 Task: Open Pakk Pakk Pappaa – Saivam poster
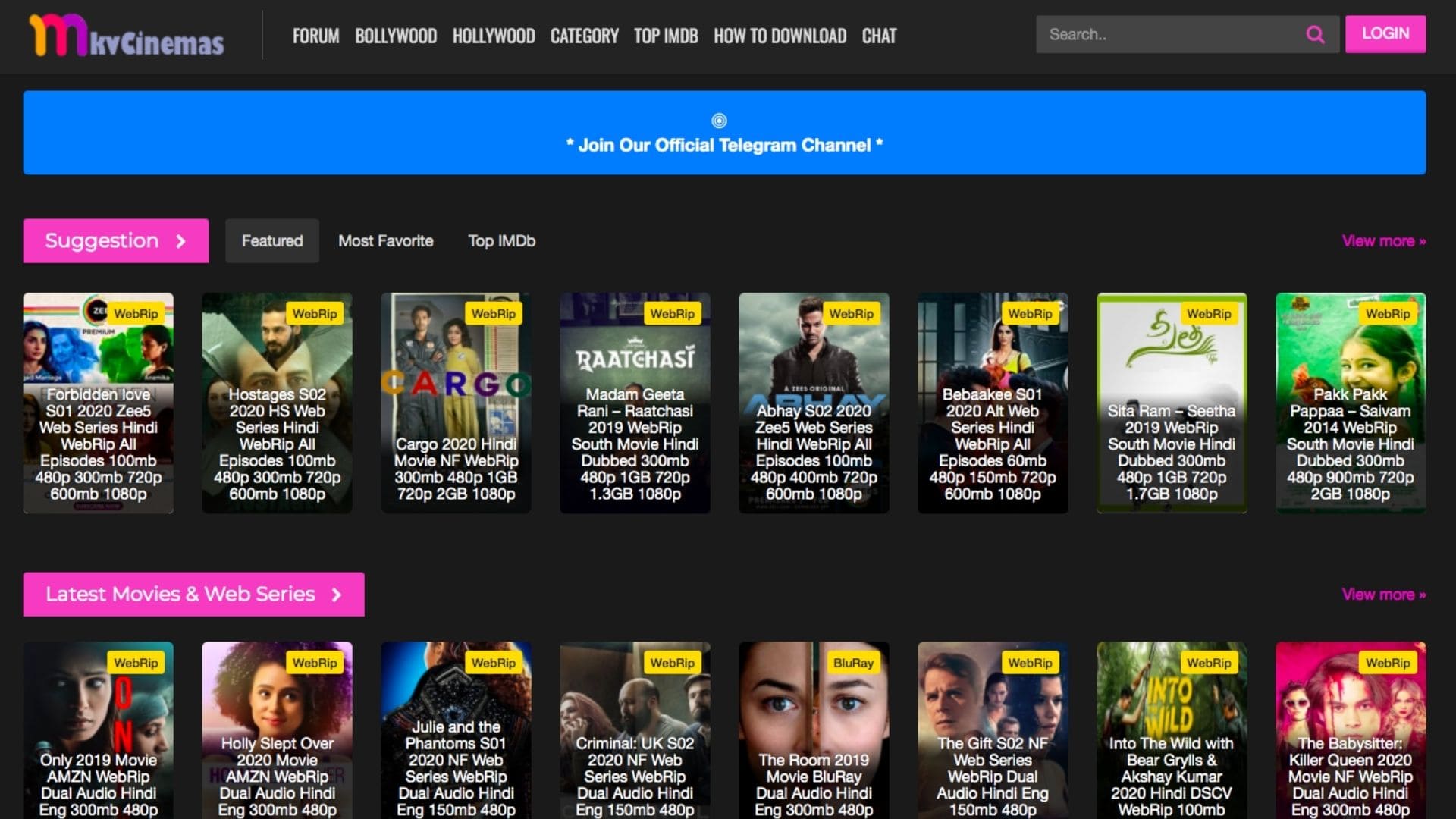click(x=1351, y=403)
